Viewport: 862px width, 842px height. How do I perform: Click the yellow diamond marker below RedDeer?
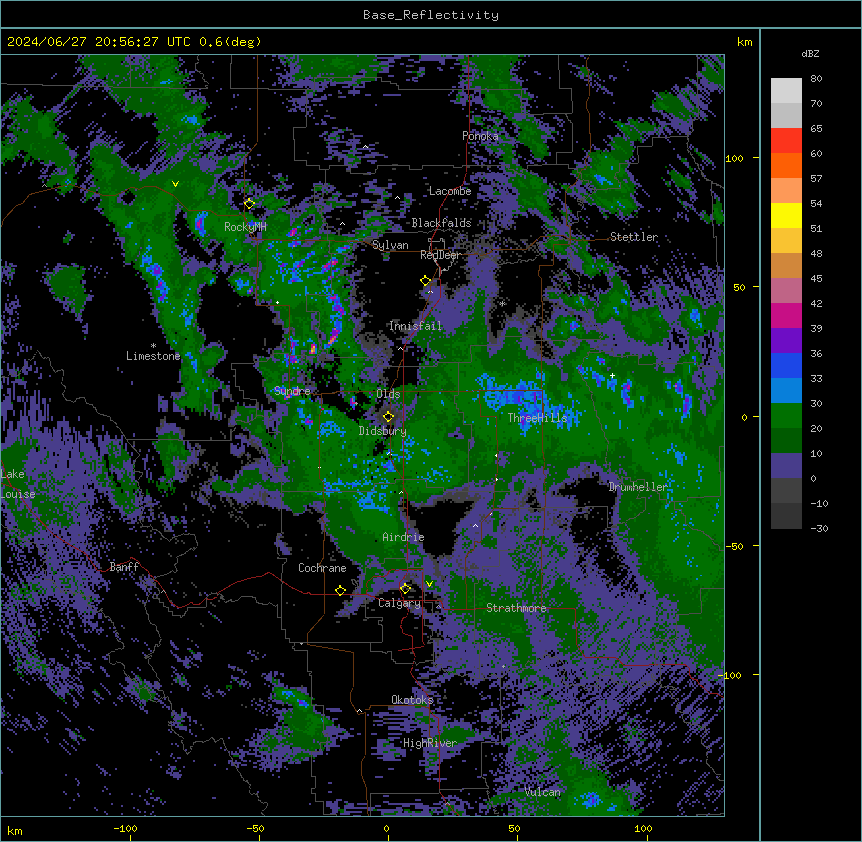[x=426, y=281]
